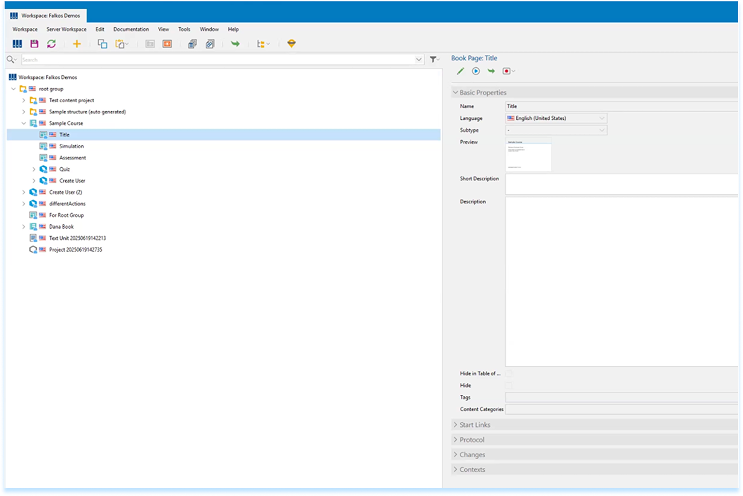This screenshot has height=496, width=743.
Task: Click the purple Save icon in toolbar
Action: [x=34, y=45]
